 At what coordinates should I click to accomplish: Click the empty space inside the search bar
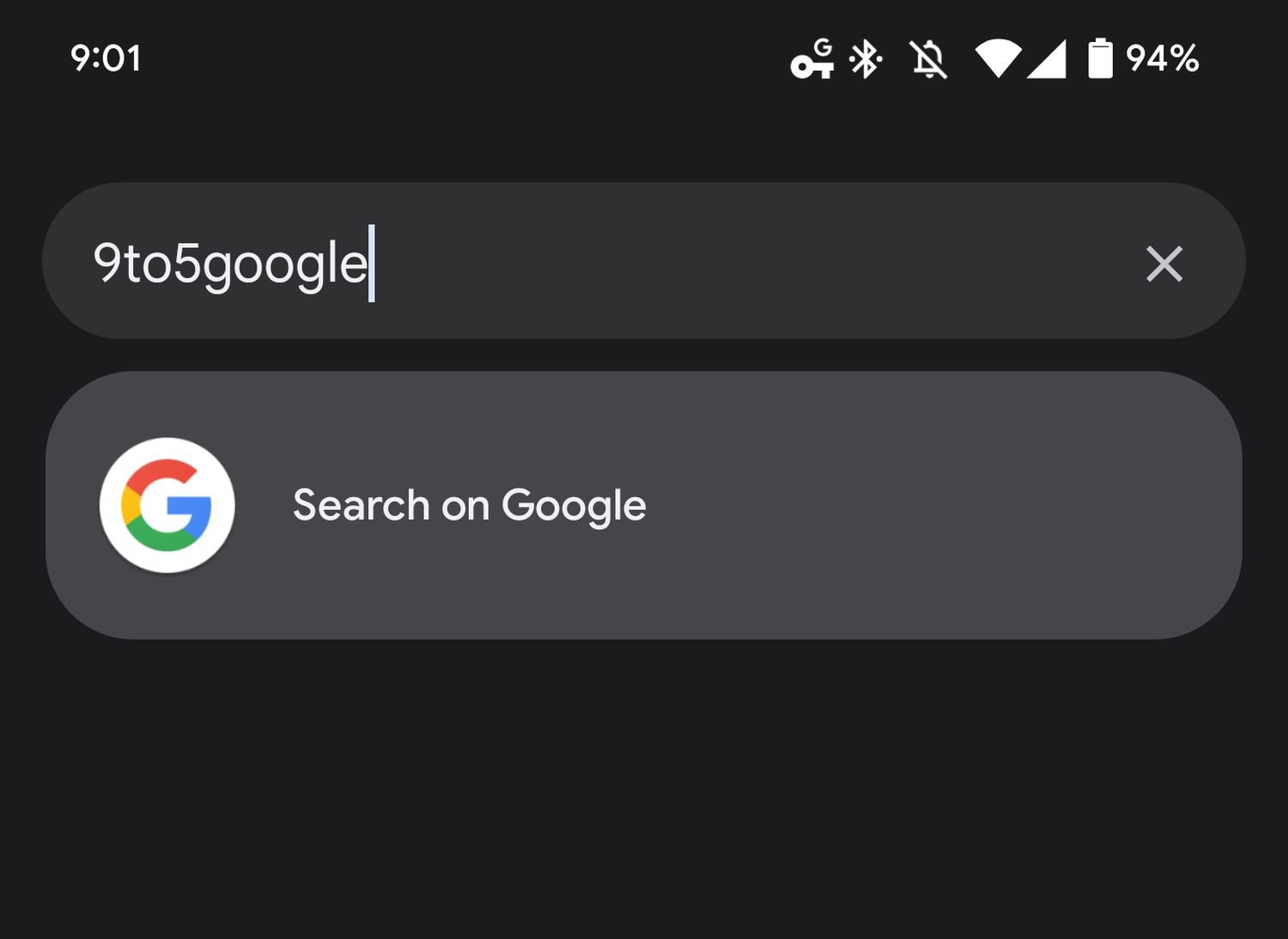730,262
